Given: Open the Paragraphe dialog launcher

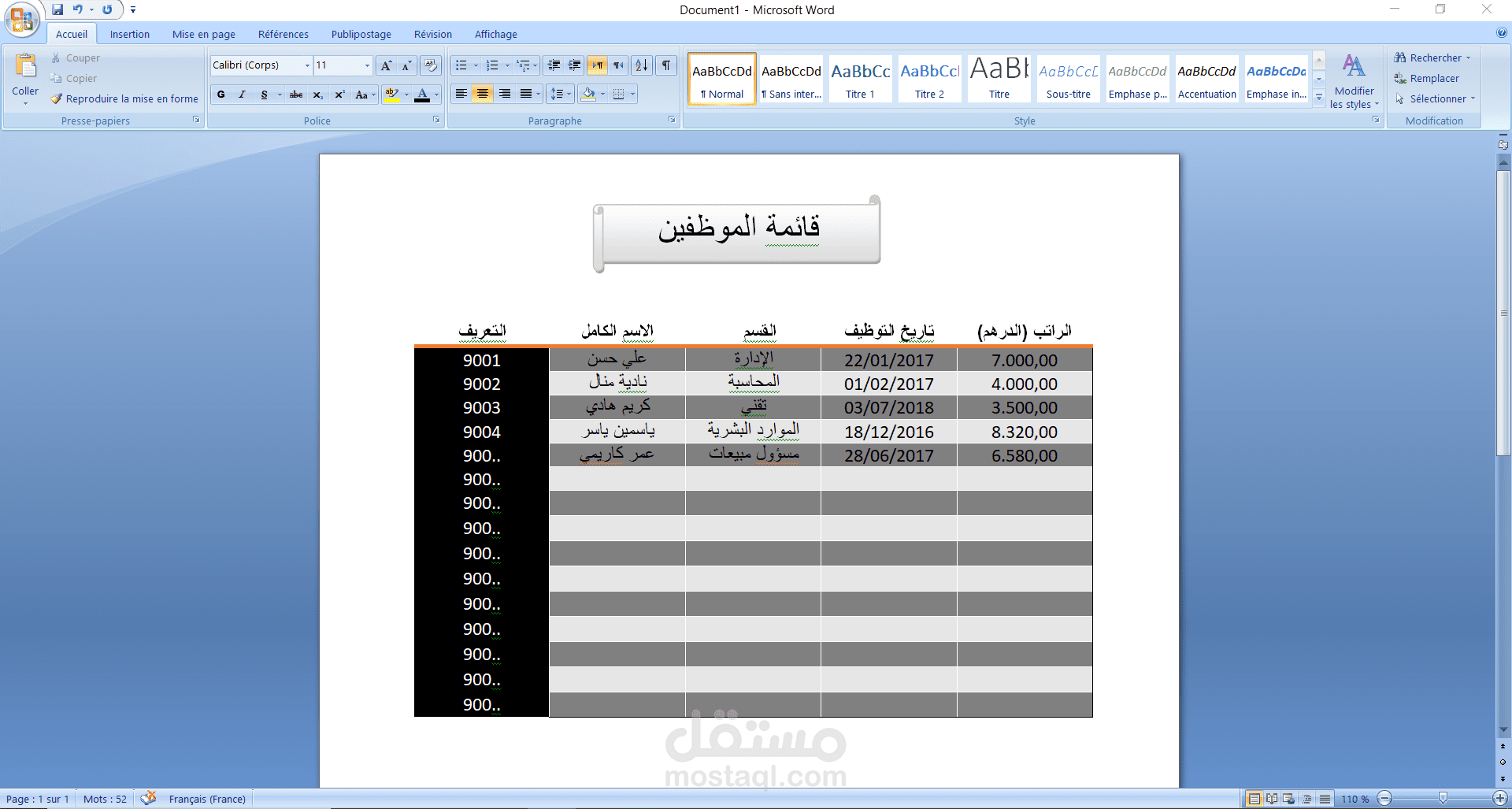Looking at the screenshot, I should 672,120.
